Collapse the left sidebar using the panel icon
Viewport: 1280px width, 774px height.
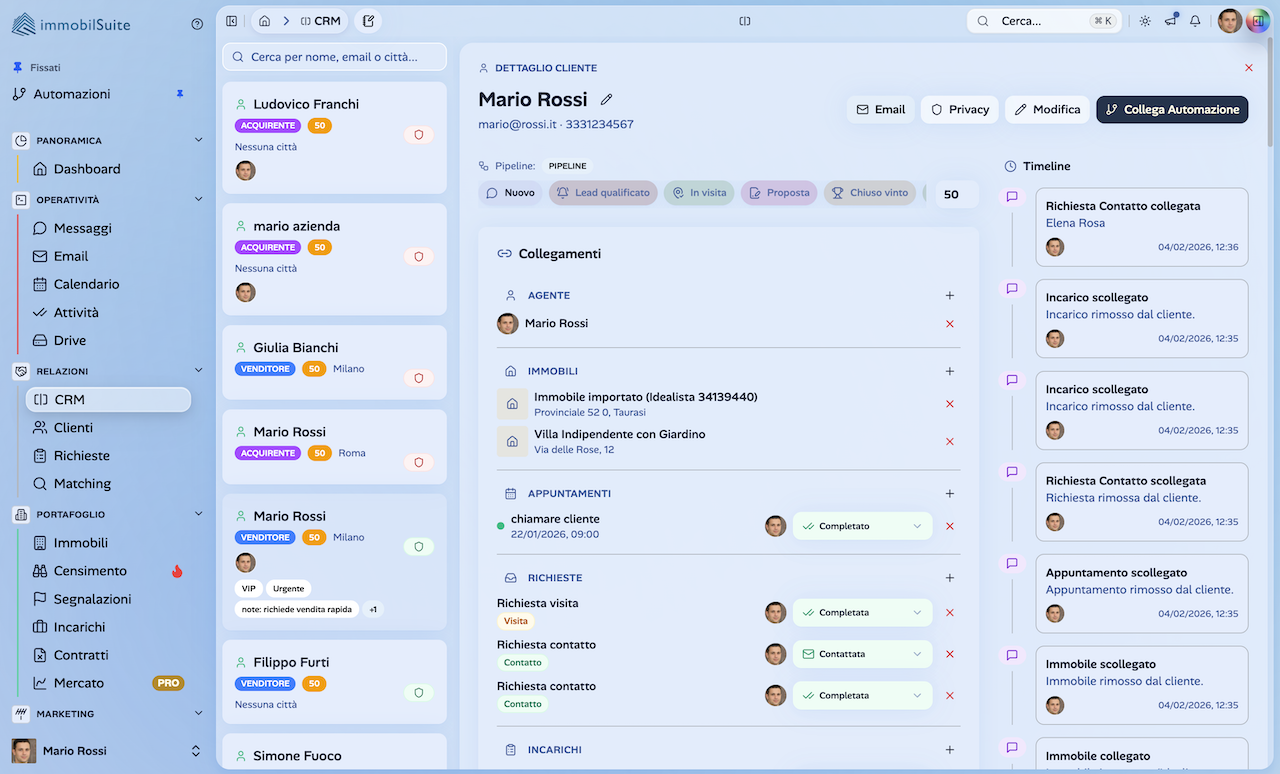coord(231,19)
